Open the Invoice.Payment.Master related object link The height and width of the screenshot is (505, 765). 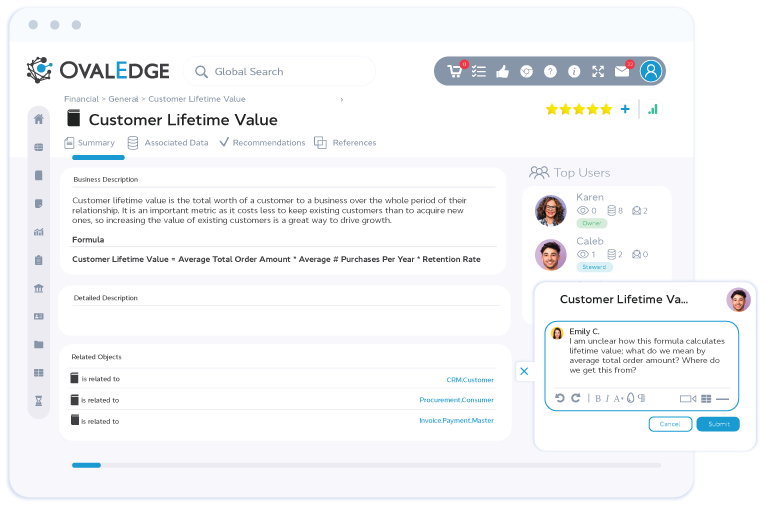point(456,420)
